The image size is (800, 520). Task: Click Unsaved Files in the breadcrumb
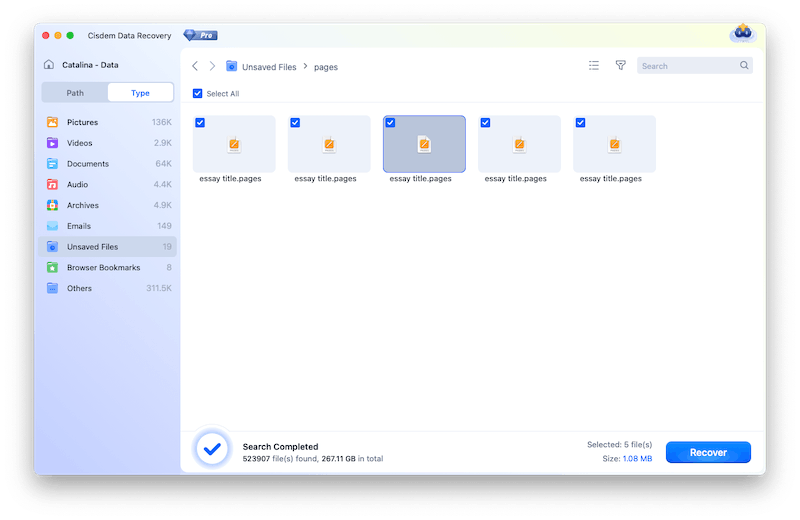(269, 67)
